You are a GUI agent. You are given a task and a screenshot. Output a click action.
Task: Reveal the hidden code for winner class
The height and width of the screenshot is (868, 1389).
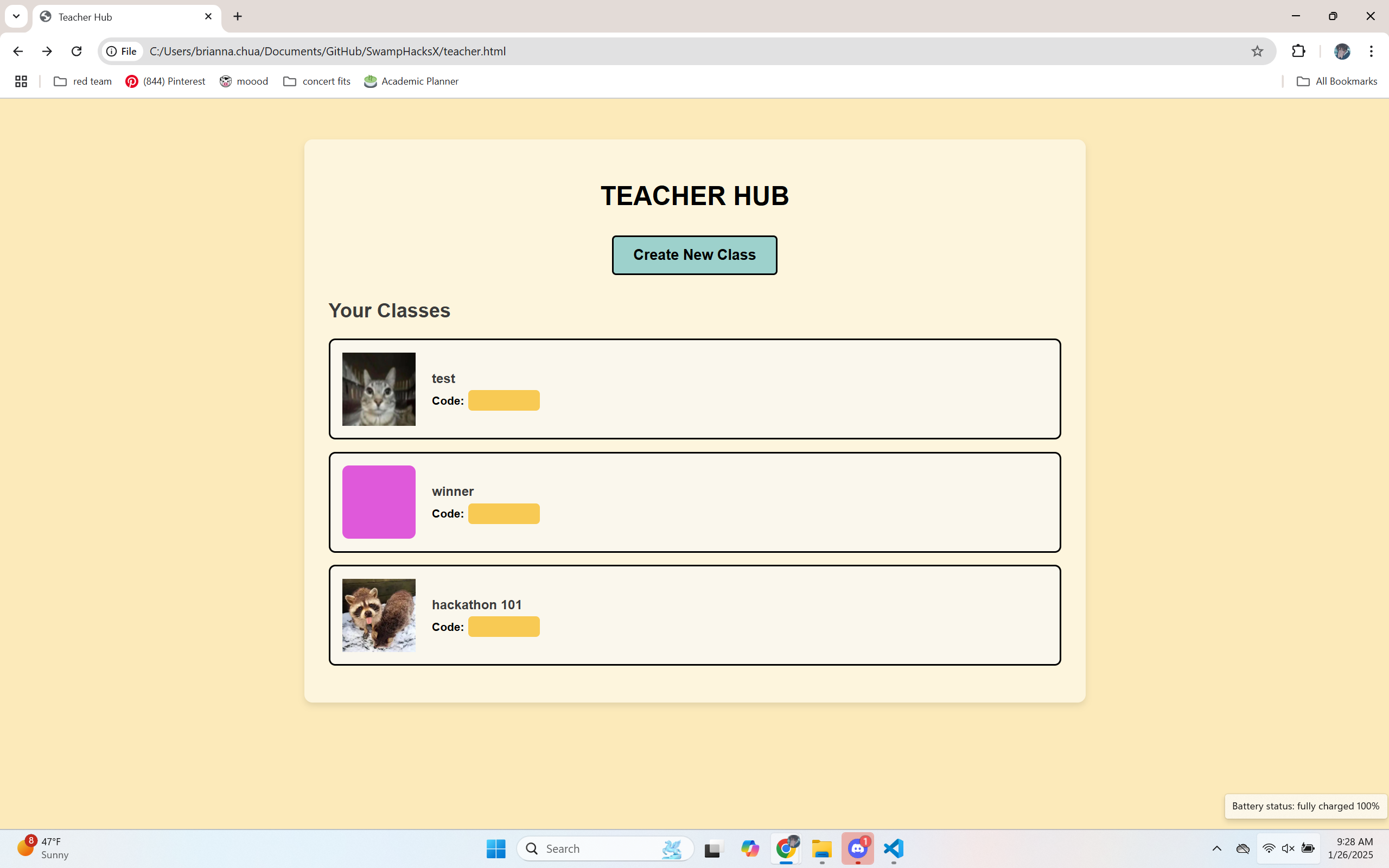coord(504,514)
